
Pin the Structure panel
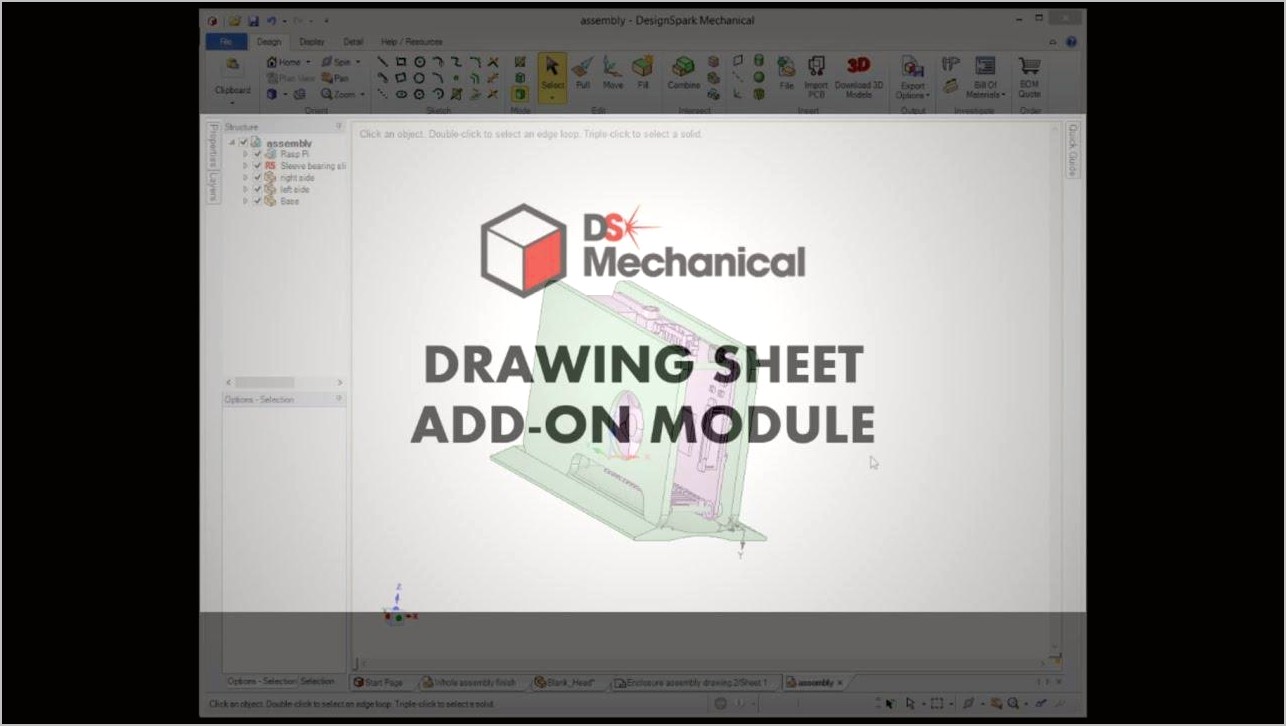tap(338, 127)
